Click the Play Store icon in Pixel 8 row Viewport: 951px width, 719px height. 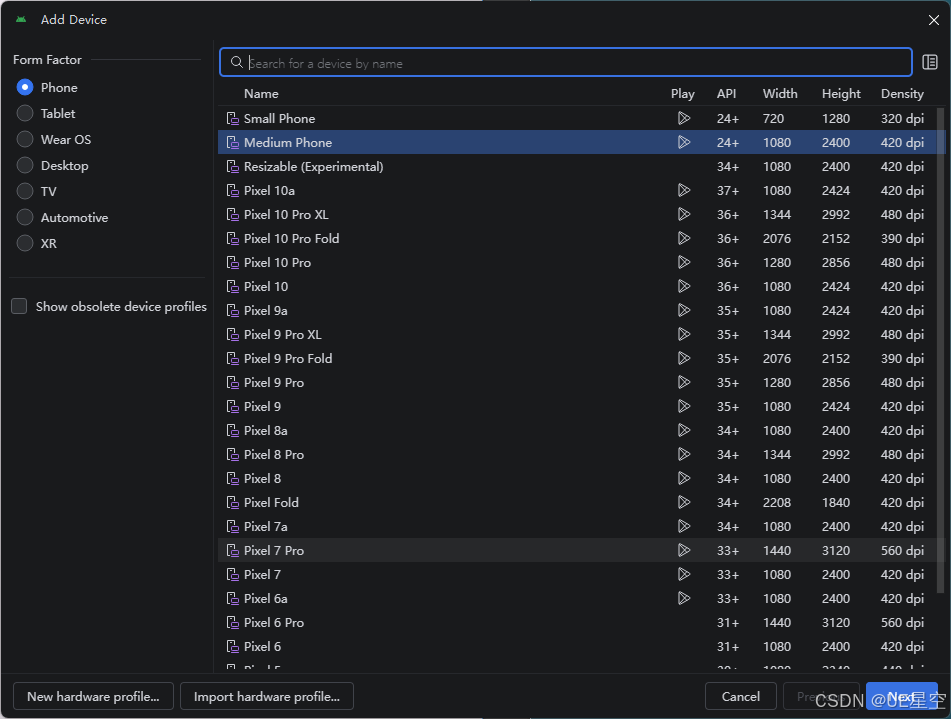pos(684,478)
